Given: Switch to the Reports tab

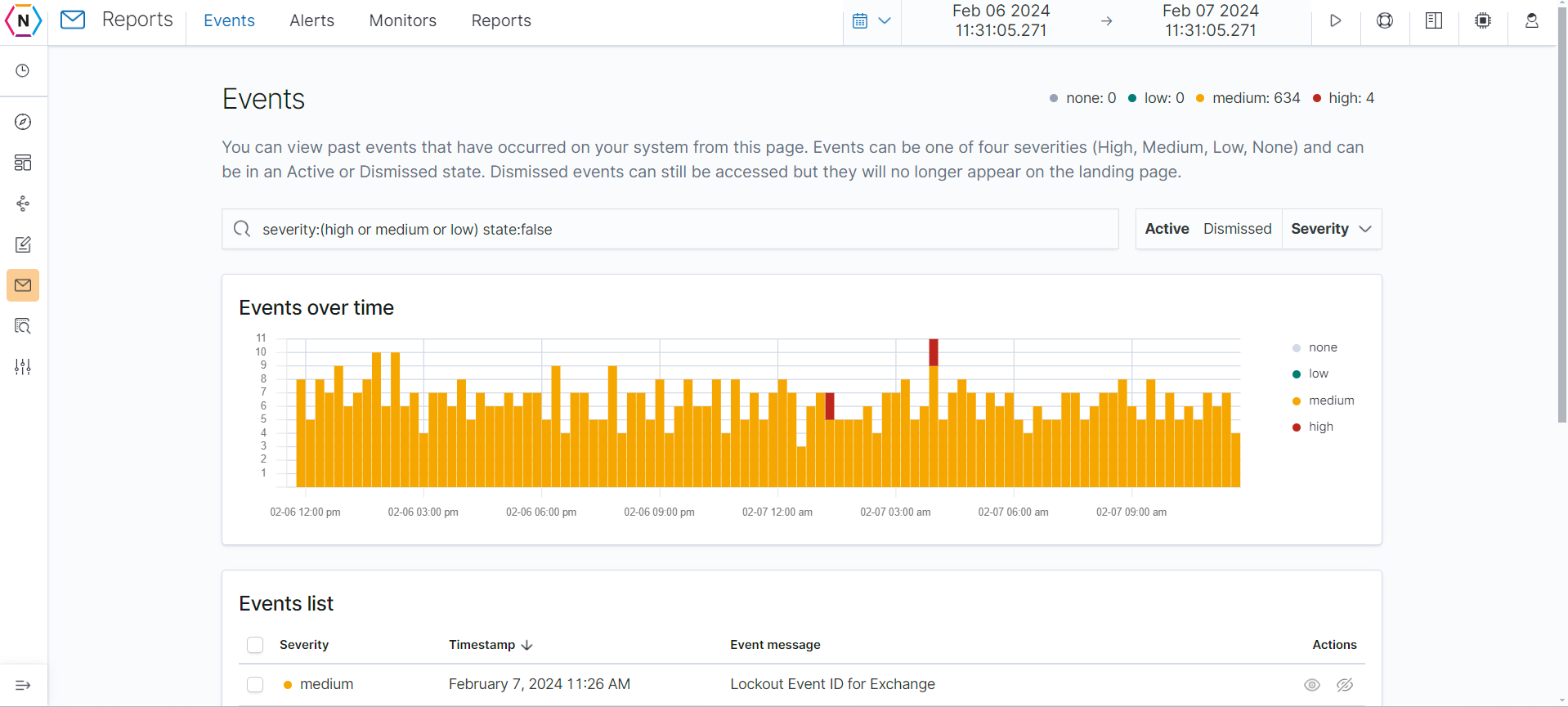Looking at the screenshot, I should [x=501, y=20].
